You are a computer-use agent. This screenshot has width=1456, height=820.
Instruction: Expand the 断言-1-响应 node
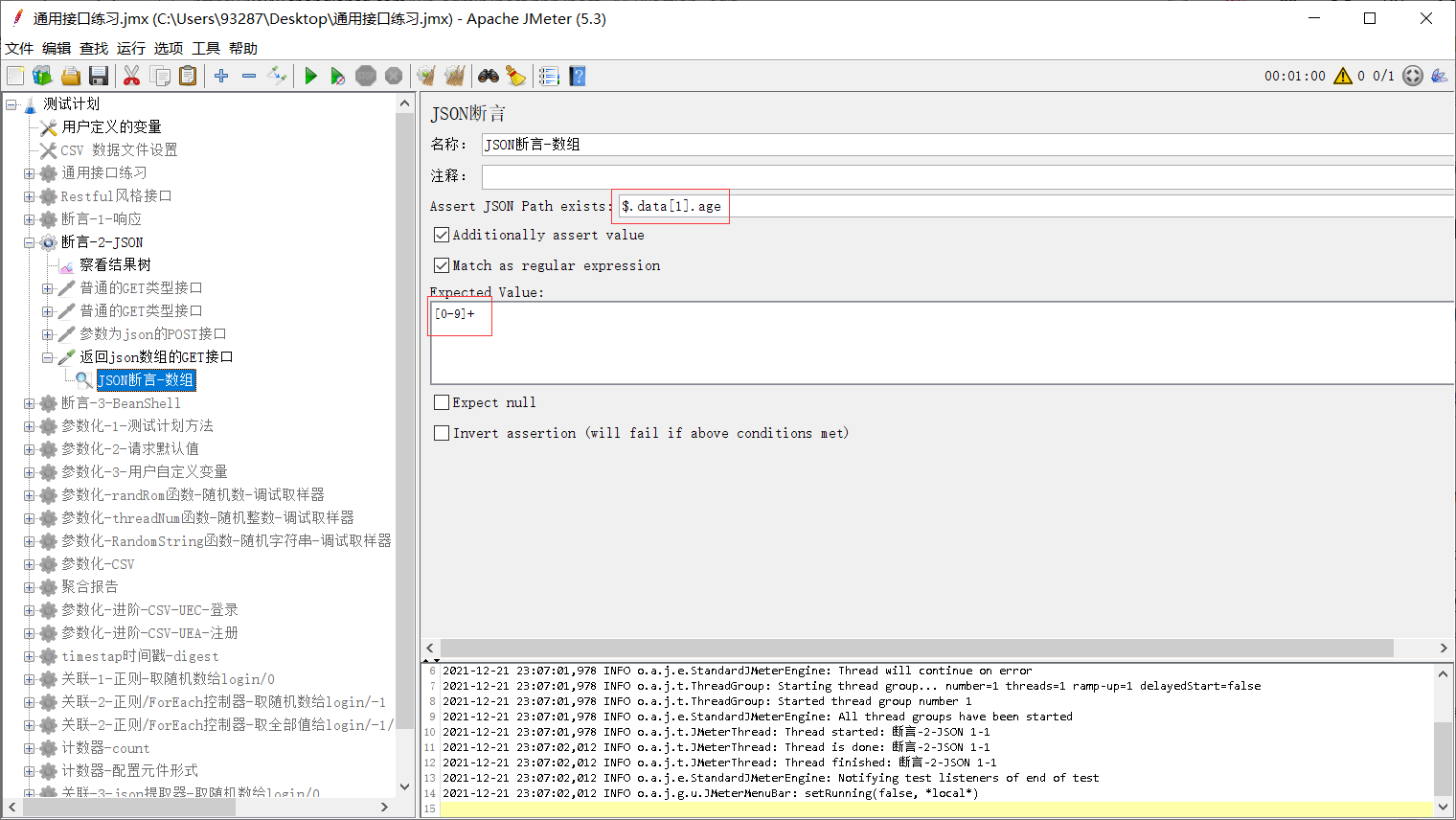point(30,219)
